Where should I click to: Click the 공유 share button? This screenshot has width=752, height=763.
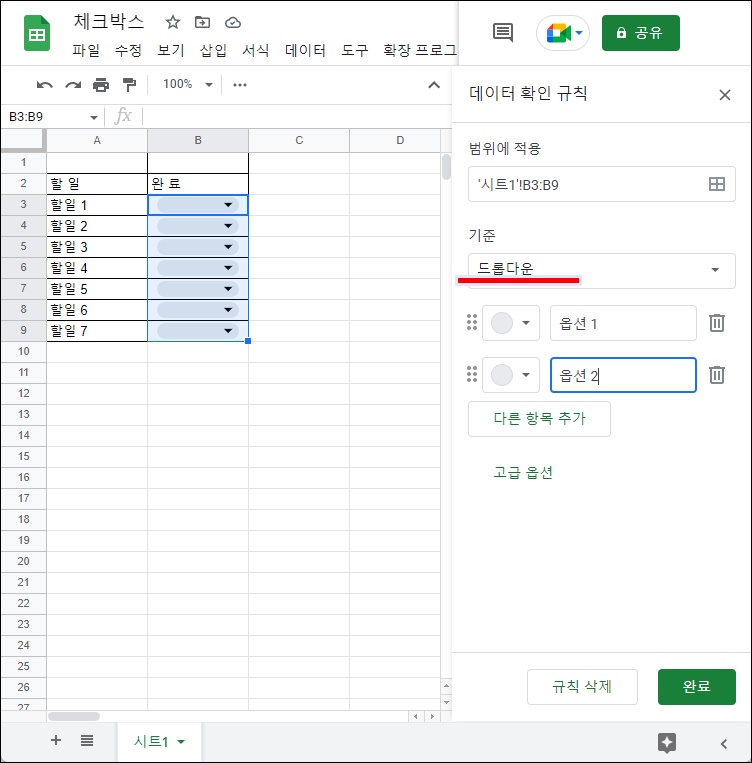pyautogui.click(x=641, y=33)
